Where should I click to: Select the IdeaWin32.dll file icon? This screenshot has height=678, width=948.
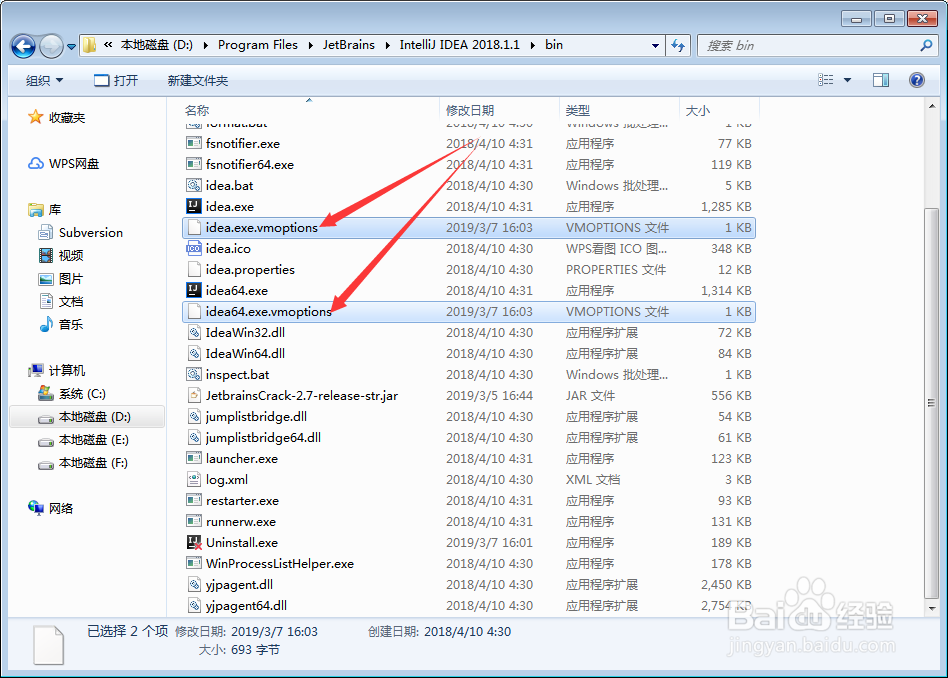point(193,333)
